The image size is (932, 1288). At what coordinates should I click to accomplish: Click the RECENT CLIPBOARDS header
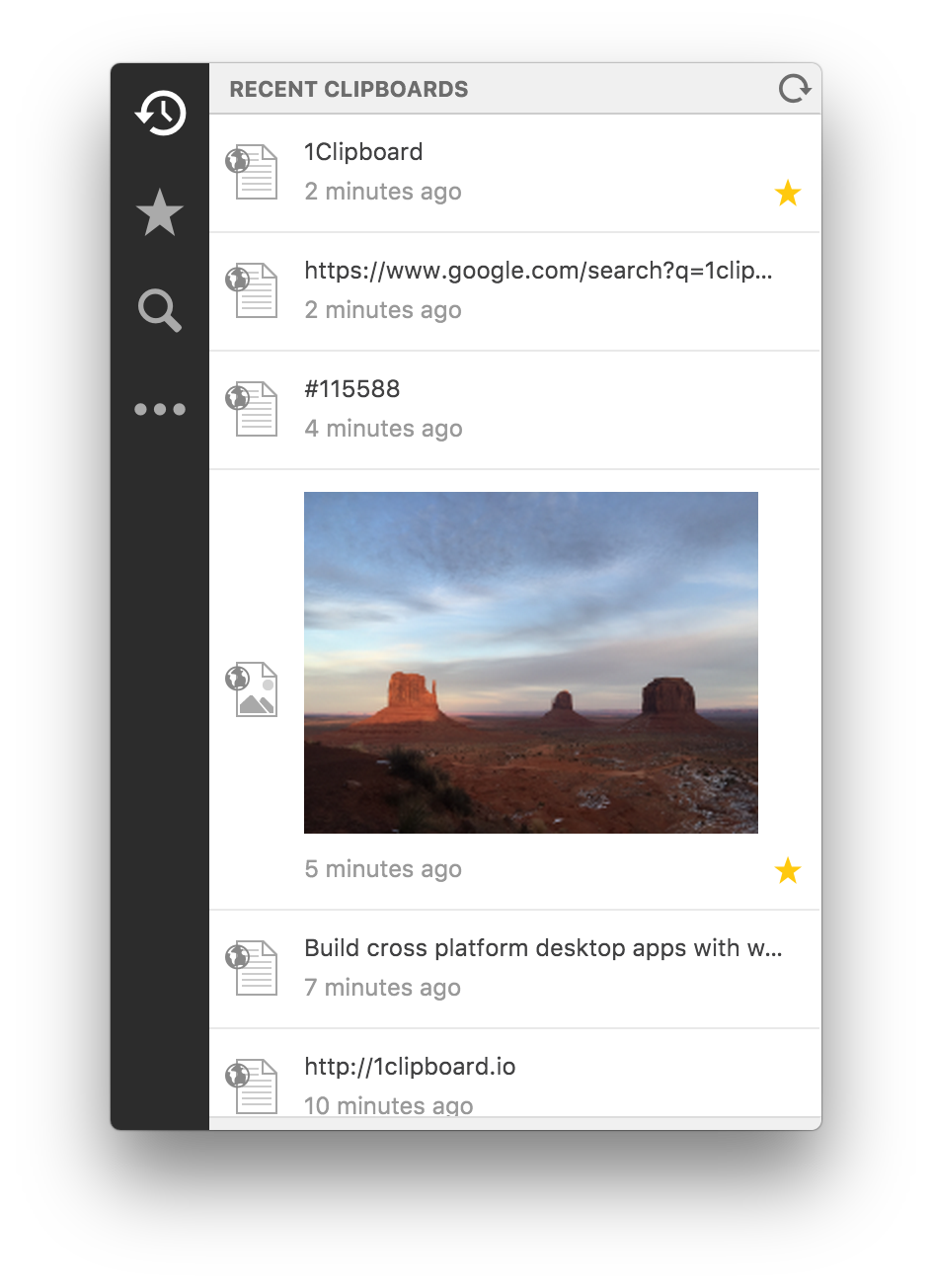click(x=349, y=88)
